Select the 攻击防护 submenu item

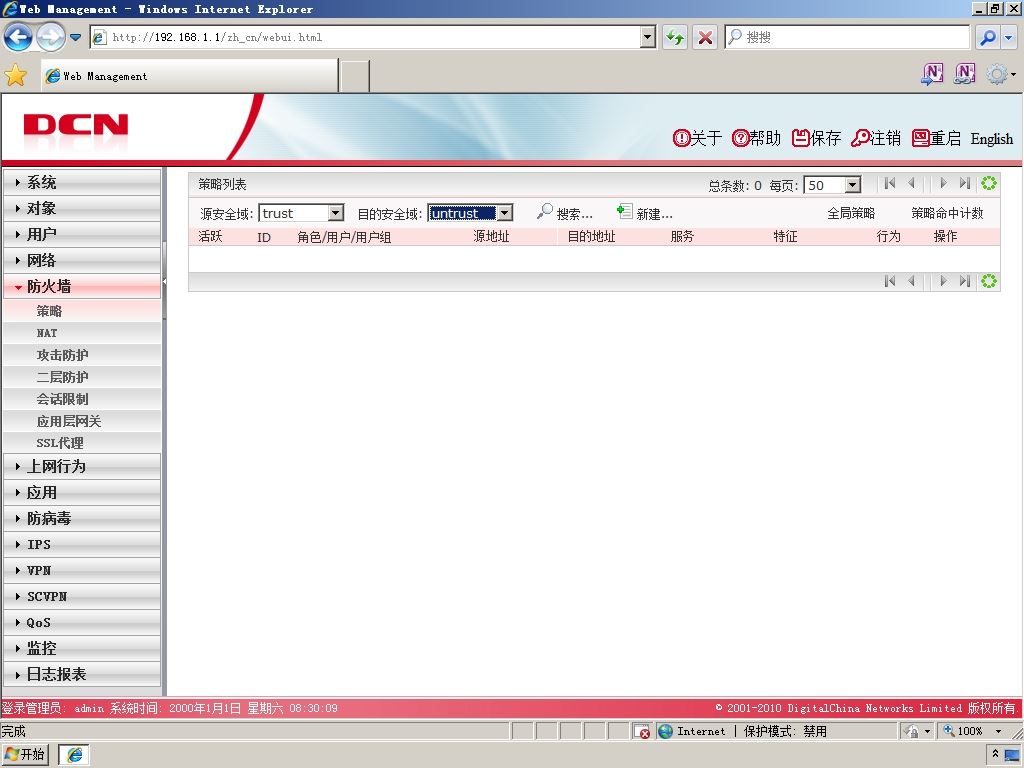[82, 355]
